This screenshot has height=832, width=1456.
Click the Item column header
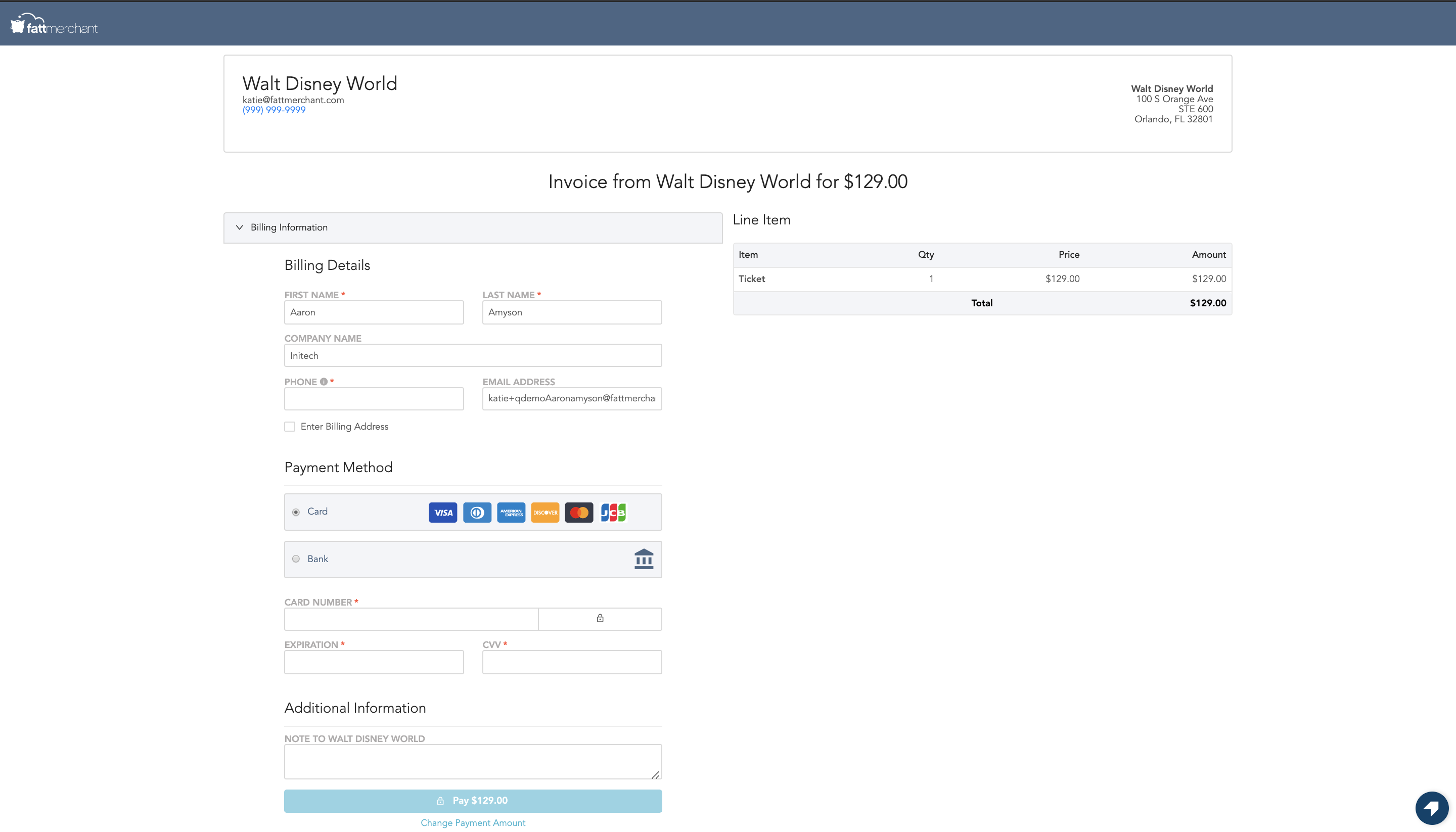(x=748, y=255)
